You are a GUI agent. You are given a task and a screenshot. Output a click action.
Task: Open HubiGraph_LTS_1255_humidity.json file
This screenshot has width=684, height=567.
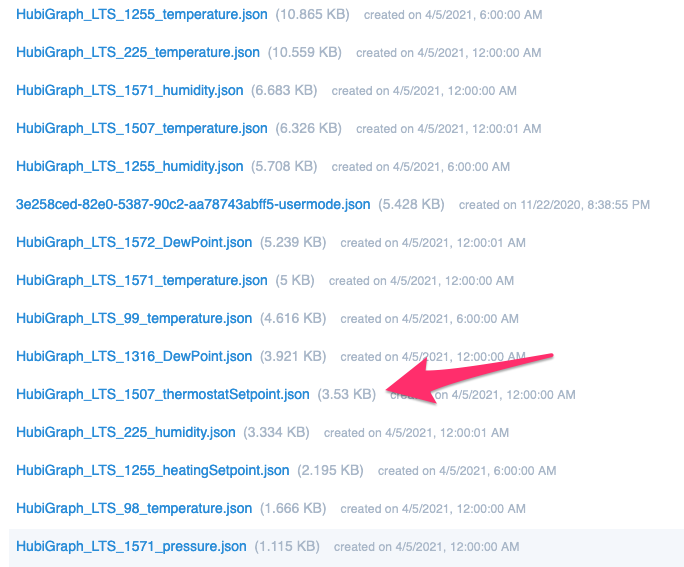[130, 167]
